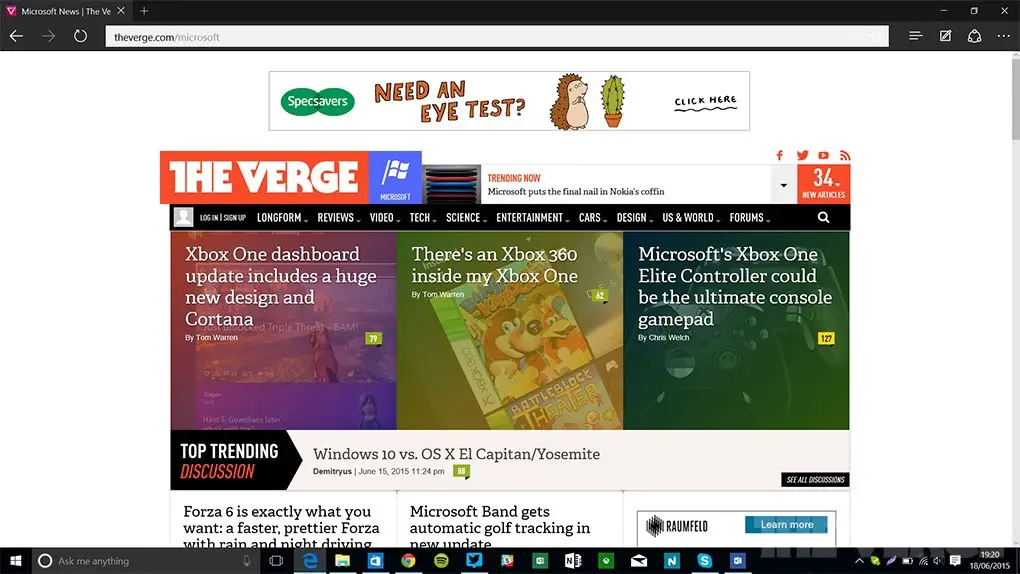This screenshot has height=574, width=1020.
Task: Go back to the previous page
Action: tap(16, 36)
